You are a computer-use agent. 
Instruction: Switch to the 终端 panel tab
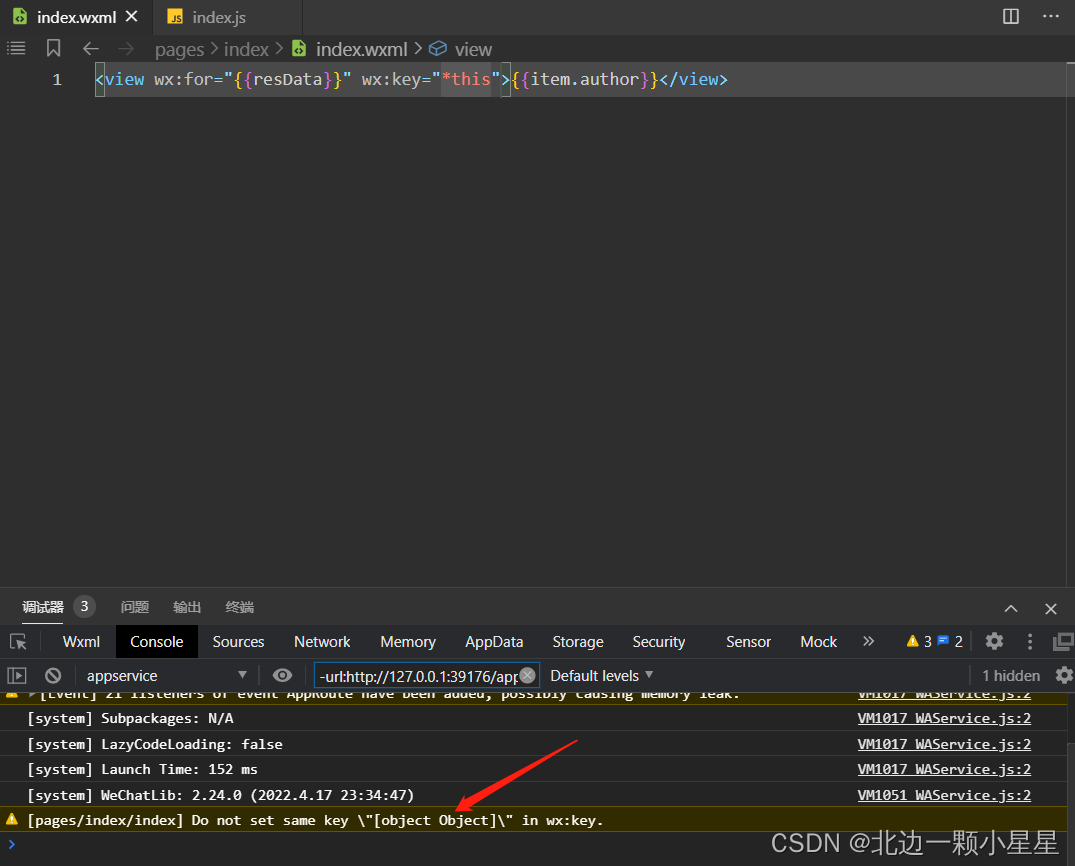pos(239,607)
